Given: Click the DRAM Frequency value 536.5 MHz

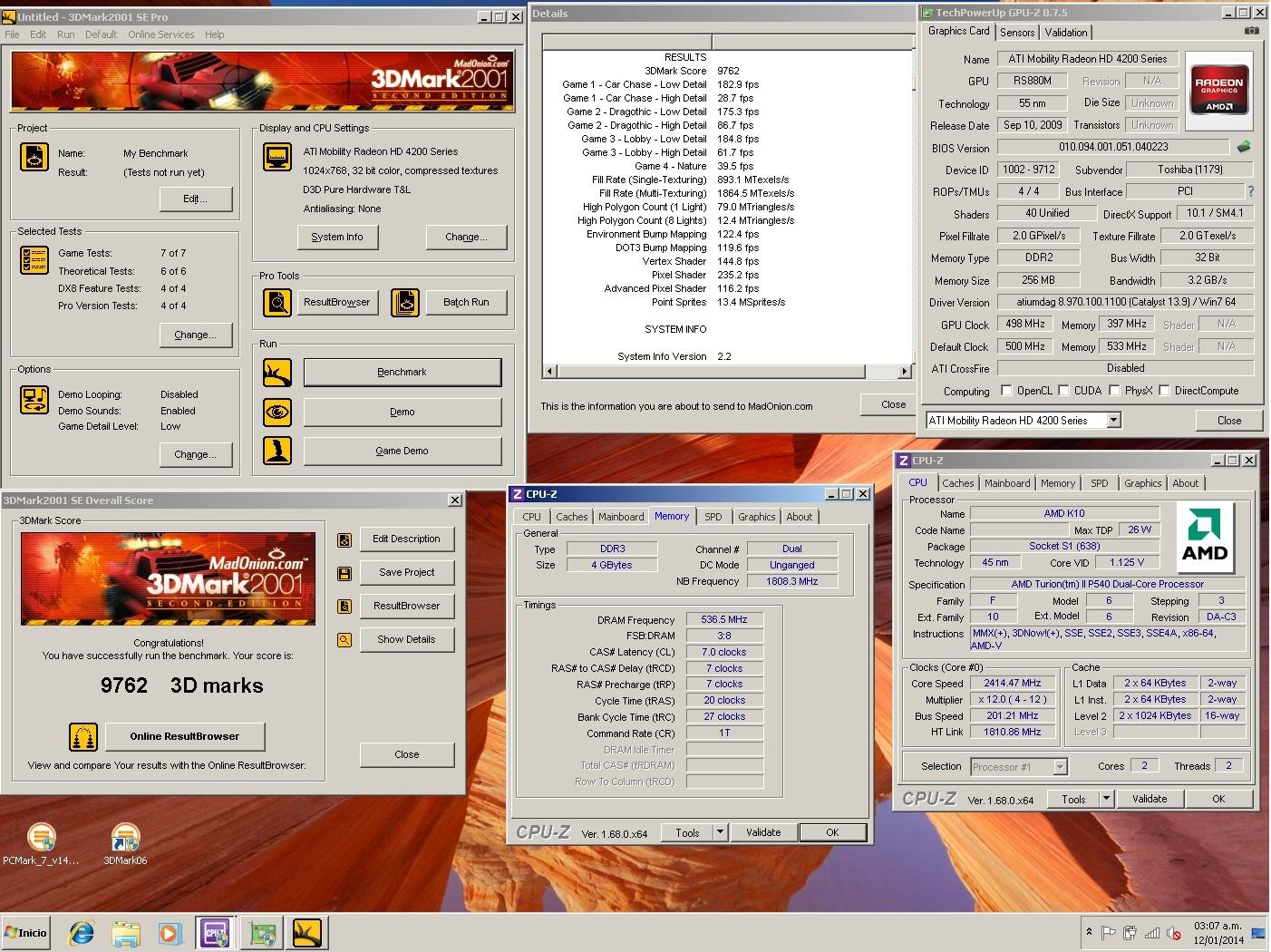Looking at the screenshot, I should pos(724,620).
